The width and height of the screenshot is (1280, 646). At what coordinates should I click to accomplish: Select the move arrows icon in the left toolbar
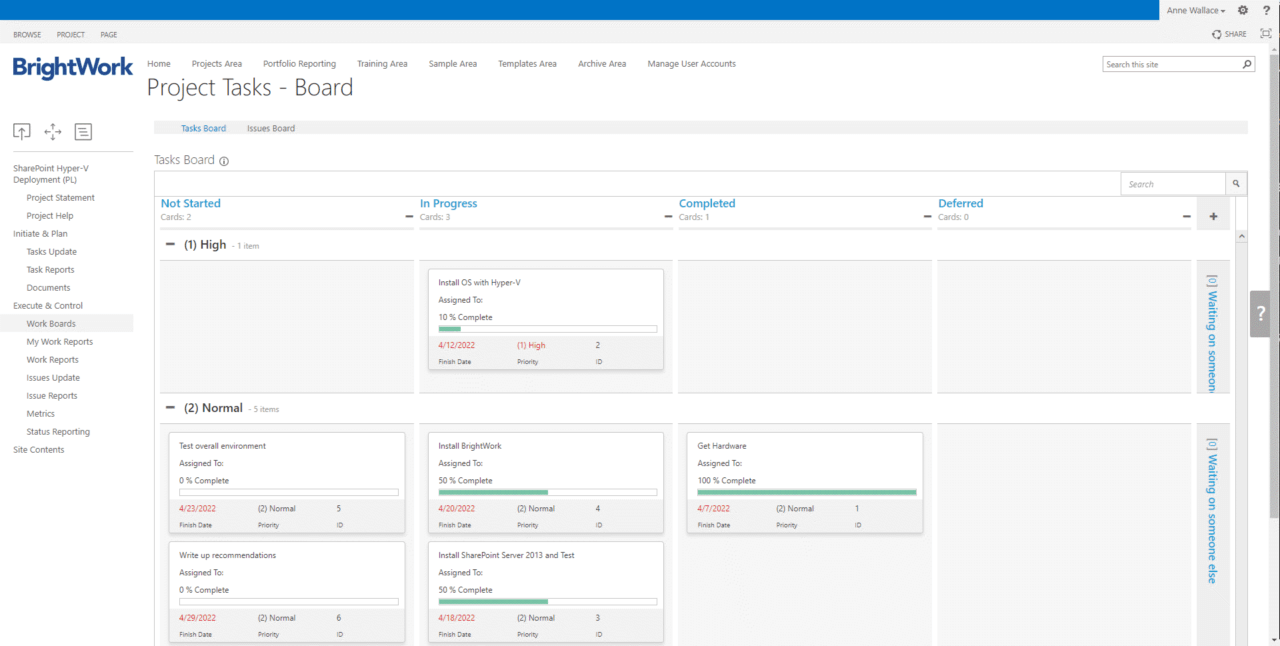coord(52,131)
